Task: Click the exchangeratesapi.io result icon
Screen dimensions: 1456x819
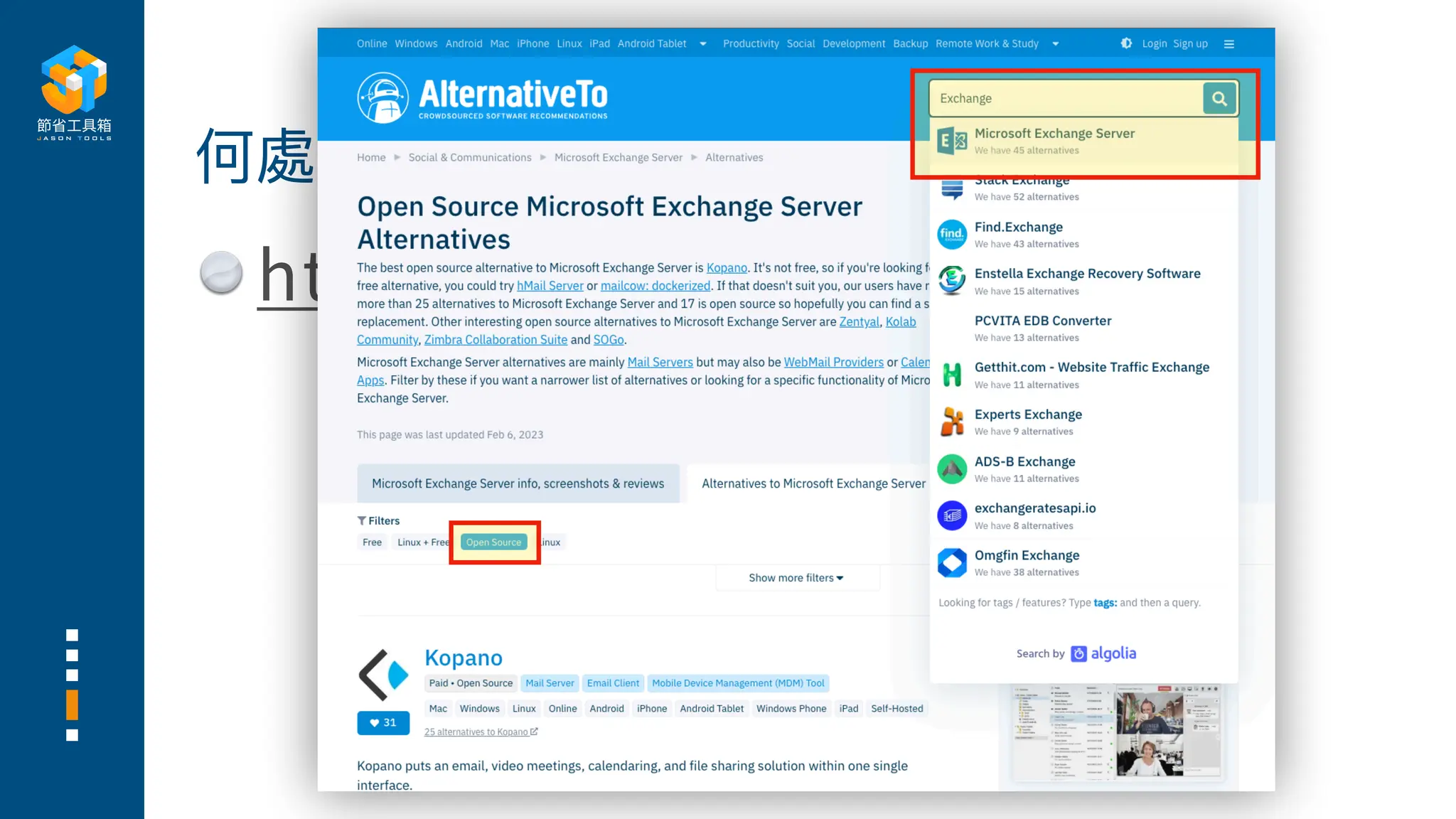Action: [952, 516]
